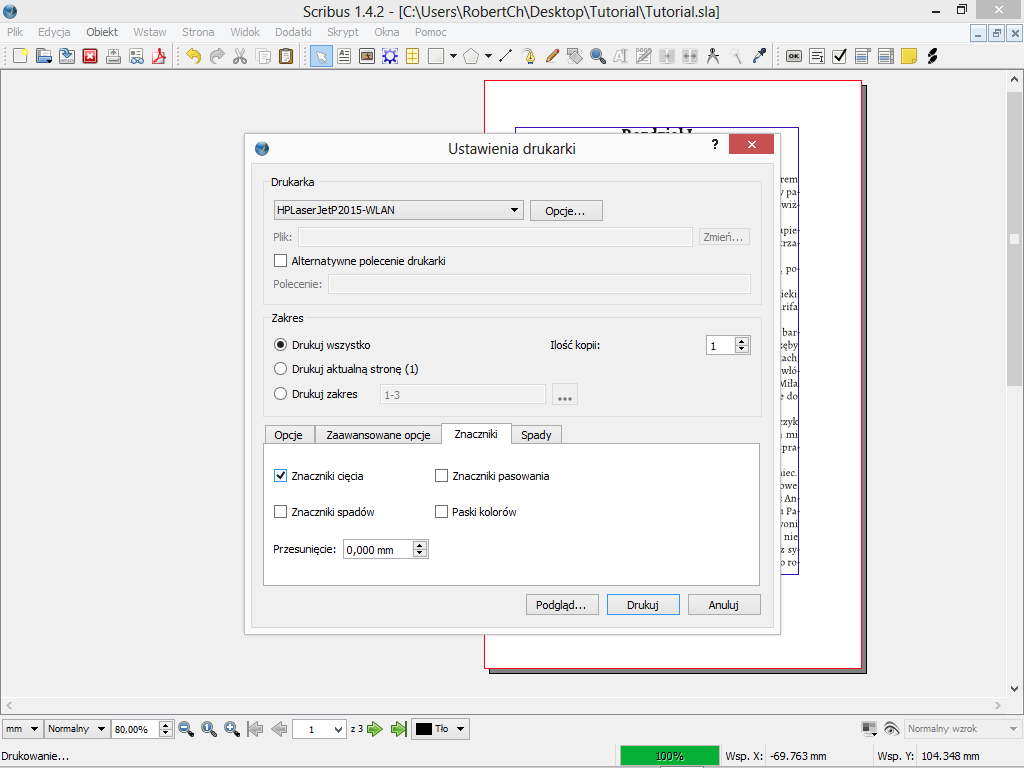Viewport: 1024px width, 768px height.
Task: Click the Export as PDF toolbar icon
Action: (158, 56)
